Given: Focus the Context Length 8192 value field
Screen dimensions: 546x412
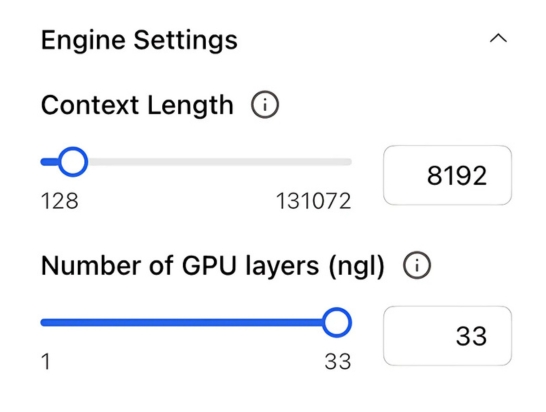Looking at the screenshot, I should click(447, 175).
